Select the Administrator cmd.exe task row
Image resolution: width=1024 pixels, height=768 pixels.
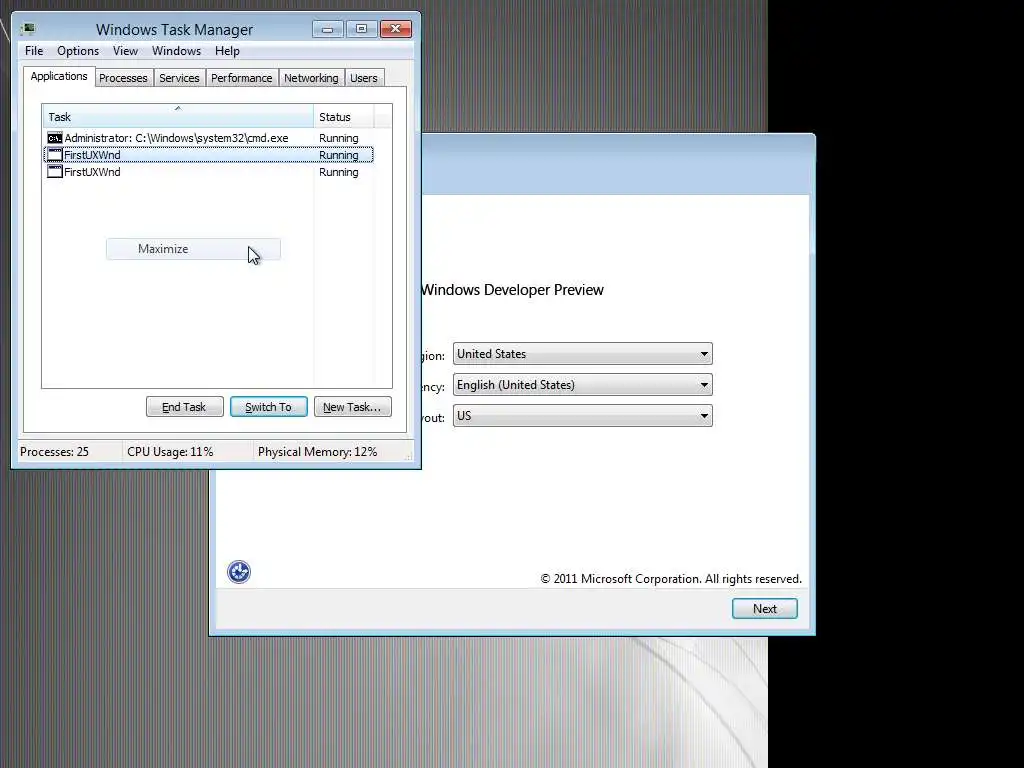coord(209,138)
